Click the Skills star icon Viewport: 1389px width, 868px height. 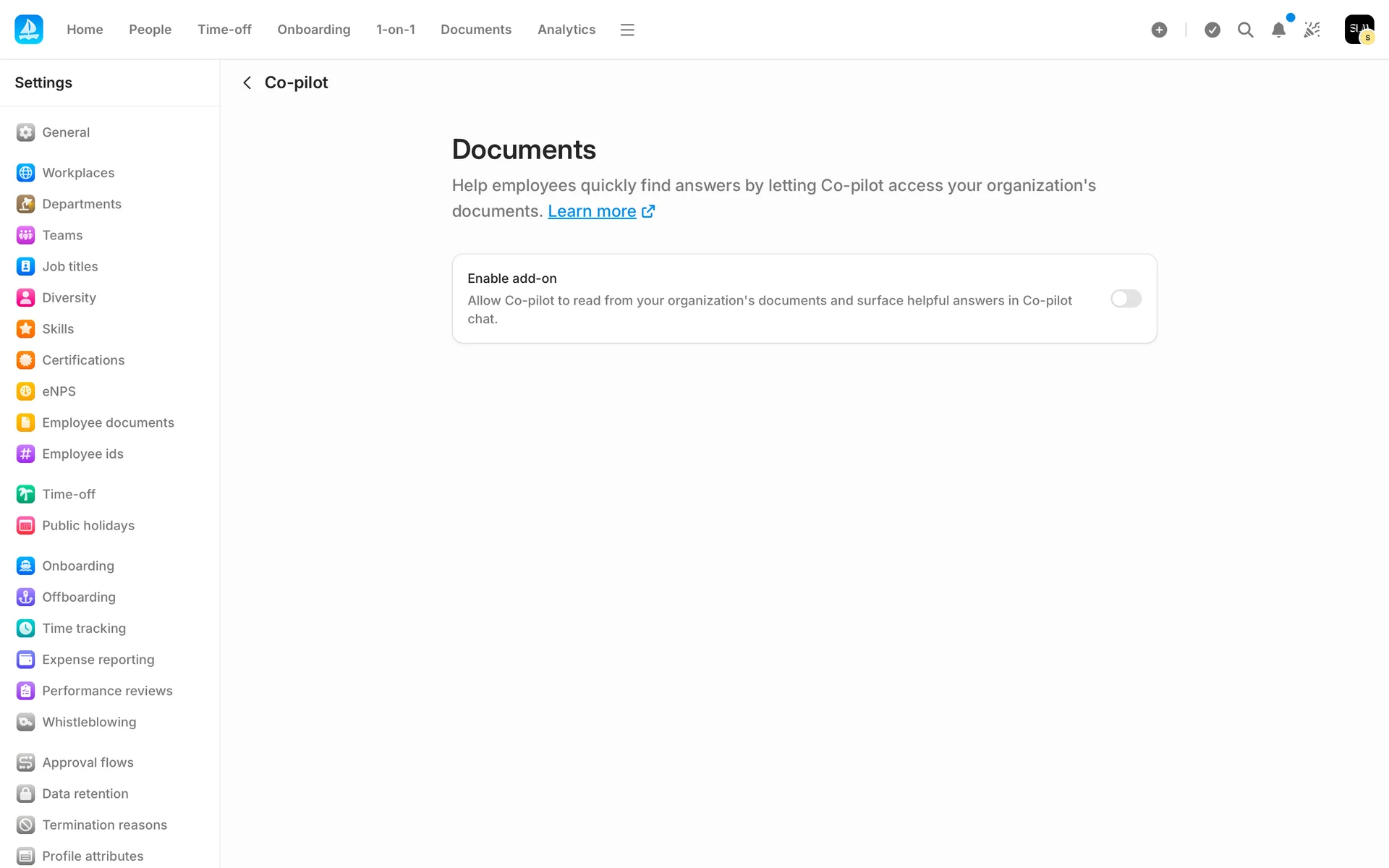[x=25, y=328]
